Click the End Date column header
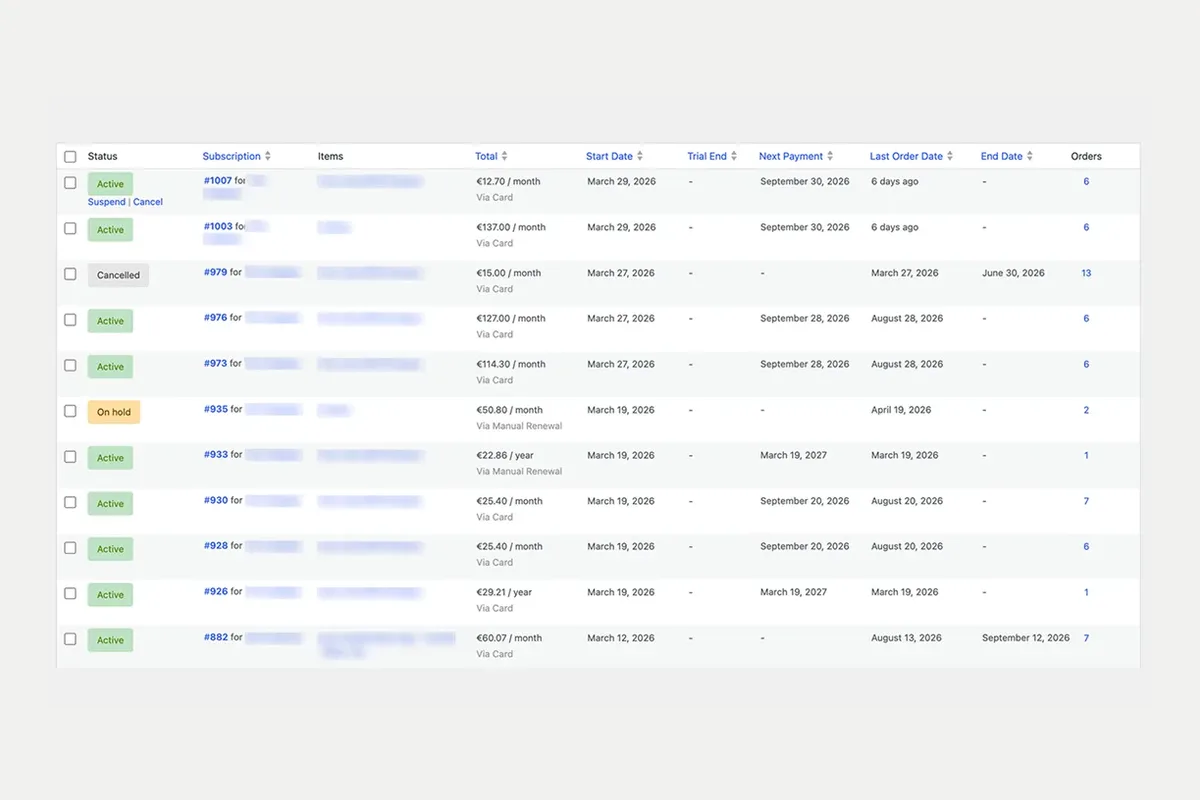 click(x=1002, y=156)
